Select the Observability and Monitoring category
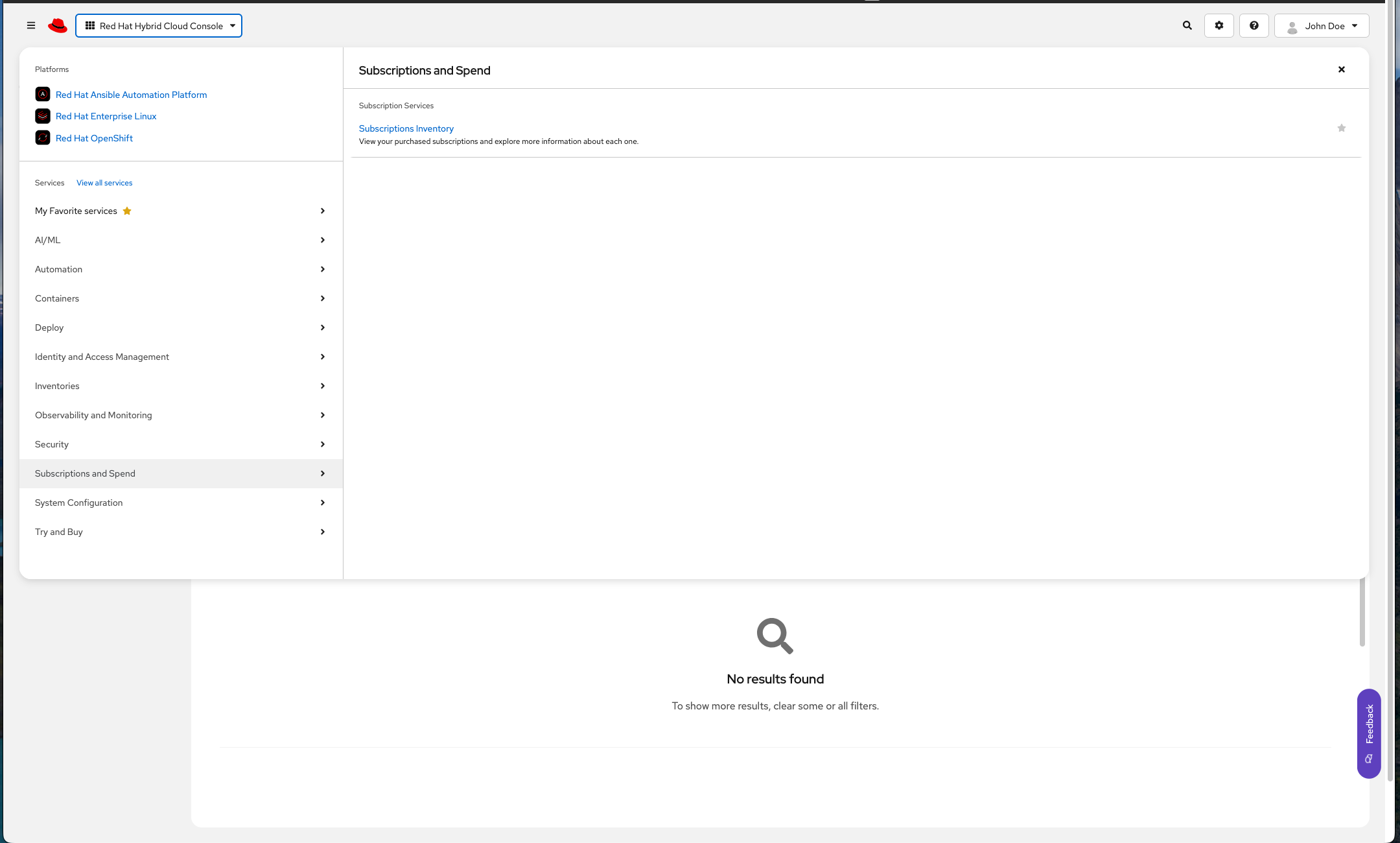1400x843 pixels. 180,415
